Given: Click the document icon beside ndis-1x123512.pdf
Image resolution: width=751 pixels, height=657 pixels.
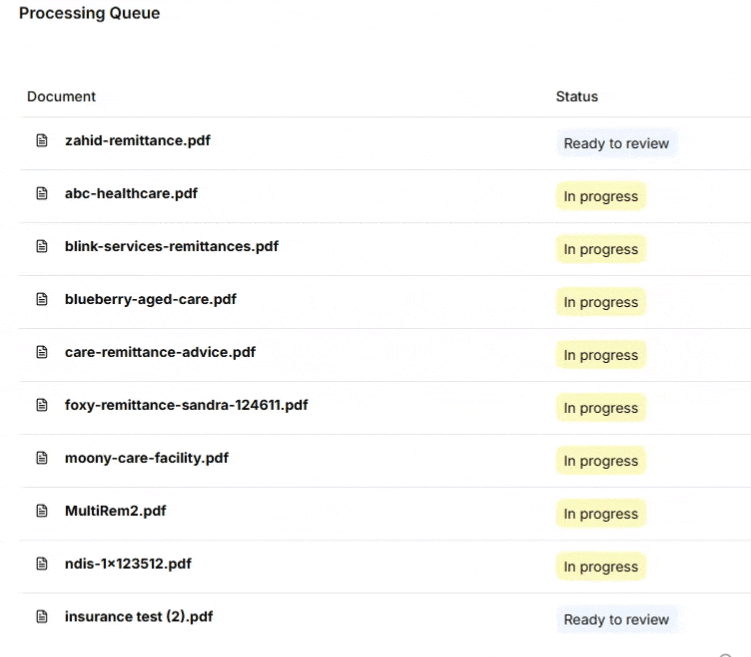Looking at the screenshot, I should pos(42,564).
